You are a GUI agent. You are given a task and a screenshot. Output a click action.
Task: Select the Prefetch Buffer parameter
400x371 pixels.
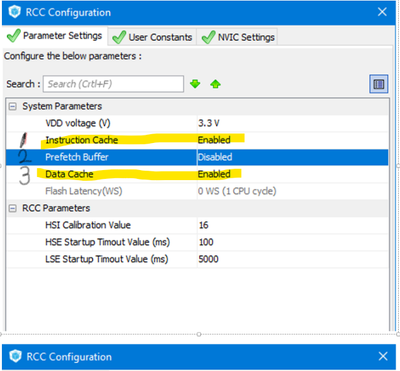pos(197,157)
